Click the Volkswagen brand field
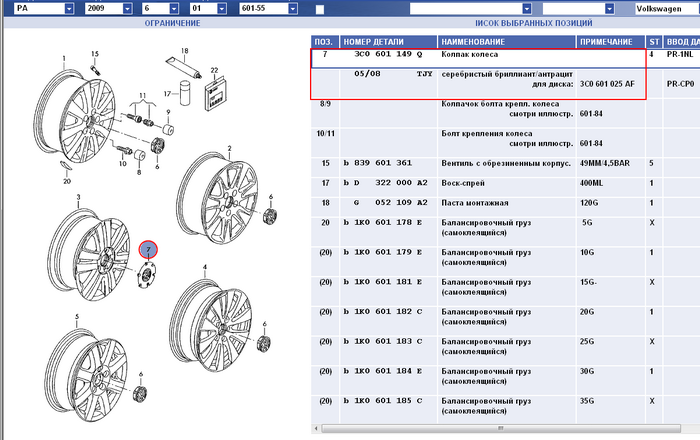This screenshot has height=440, width=700. click(x=667, y=8)
